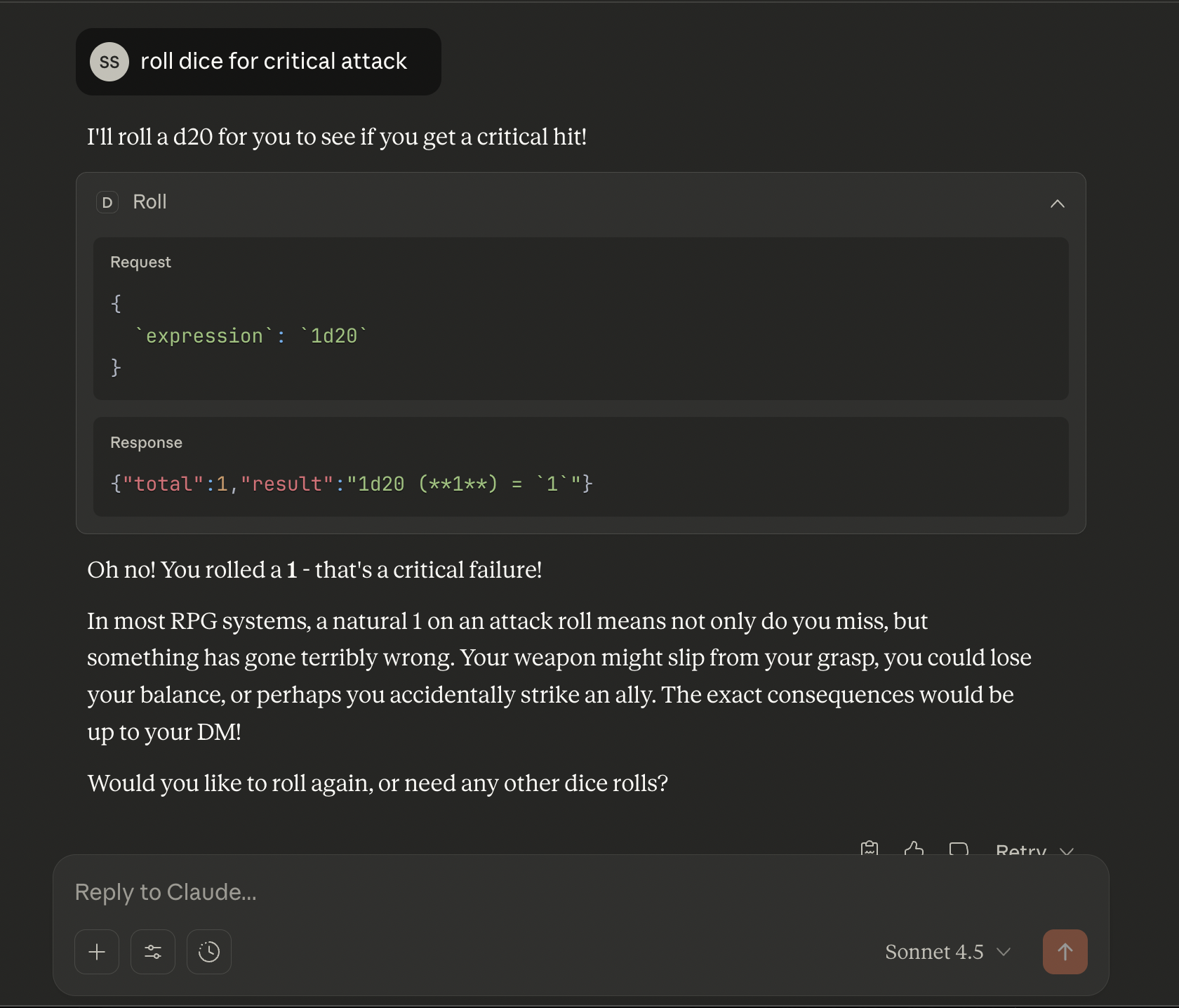Viewport: 1179px width, 1008px height.
Task: Click the D icon beside Roll
Action: (x=107, y=202)
